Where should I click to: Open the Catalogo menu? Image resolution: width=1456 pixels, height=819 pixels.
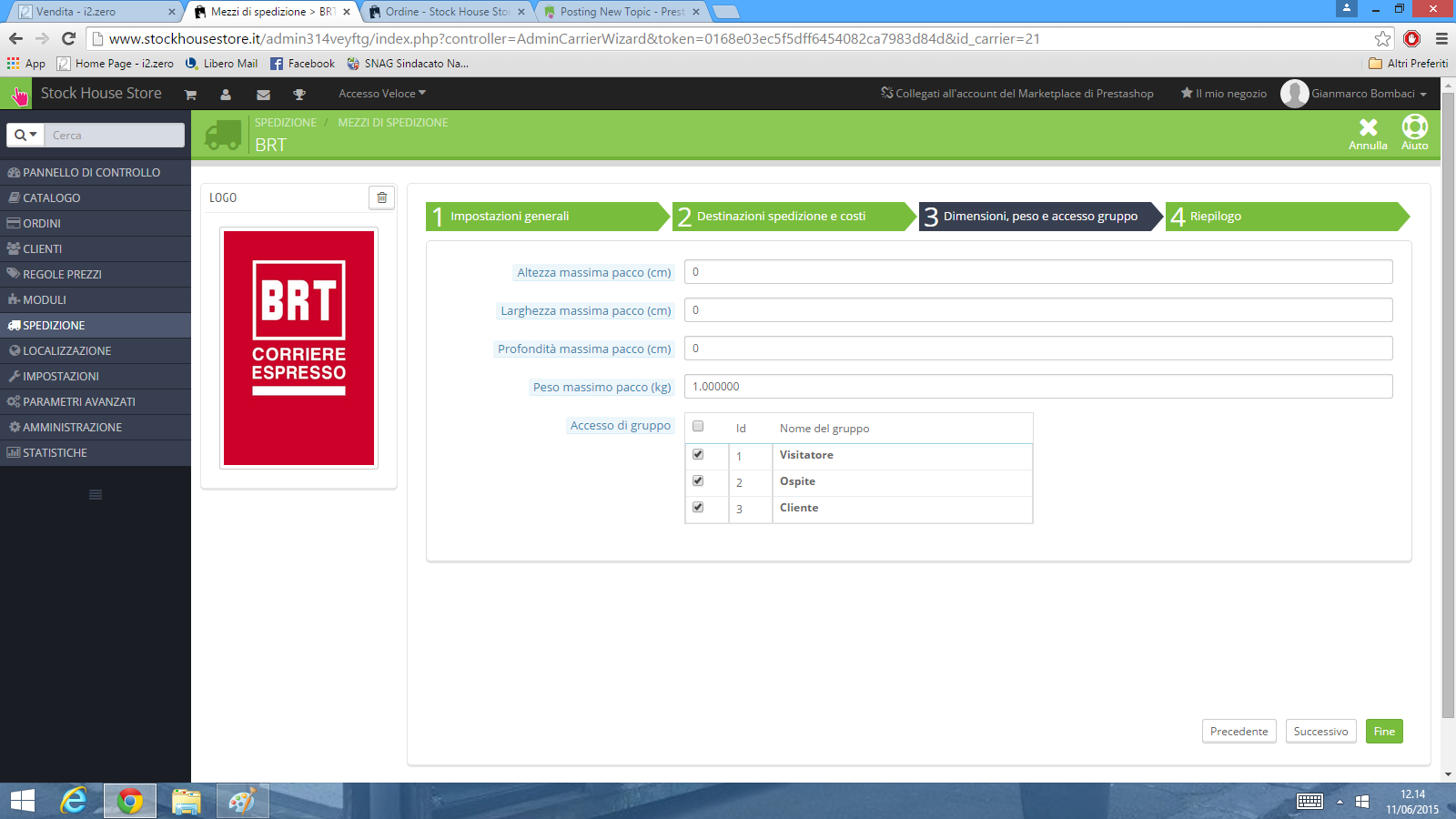[96, 197]
